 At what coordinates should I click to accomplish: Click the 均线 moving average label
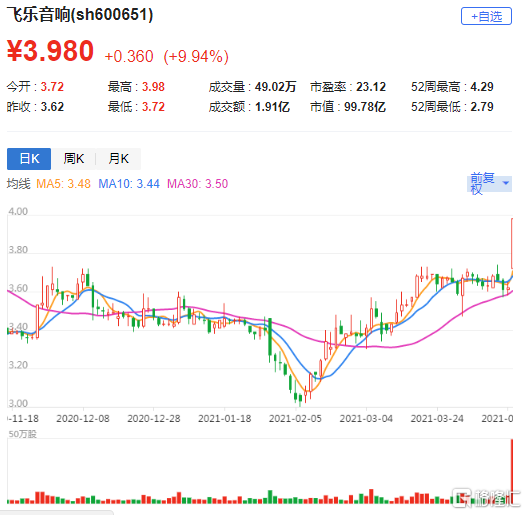coord(18,184)
